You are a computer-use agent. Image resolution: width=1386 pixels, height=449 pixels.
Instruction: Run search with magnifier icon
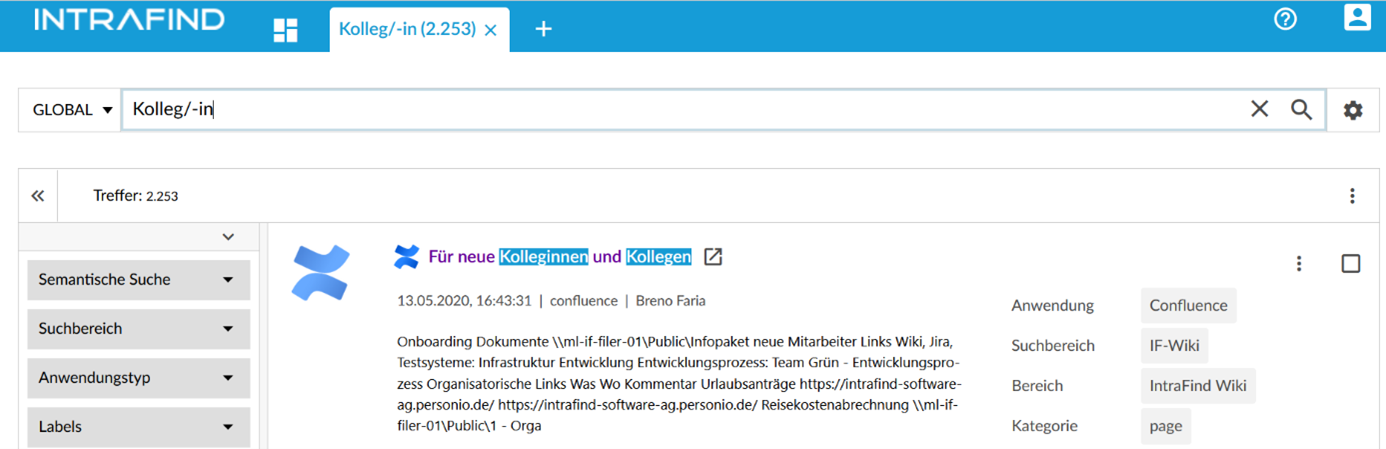click(1301, 109)
